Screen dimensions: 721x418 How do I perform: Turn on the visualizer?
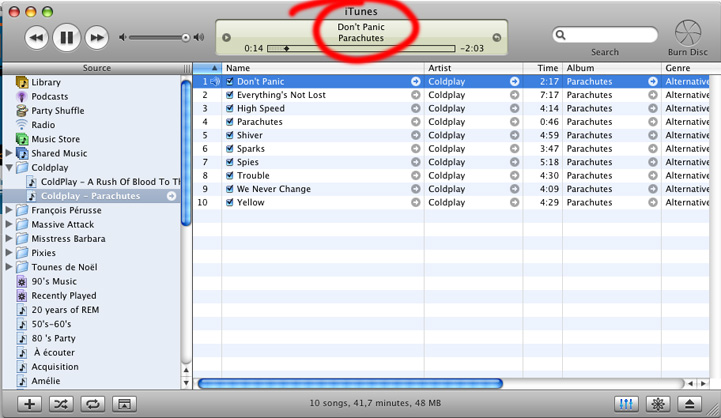(658, 404)
